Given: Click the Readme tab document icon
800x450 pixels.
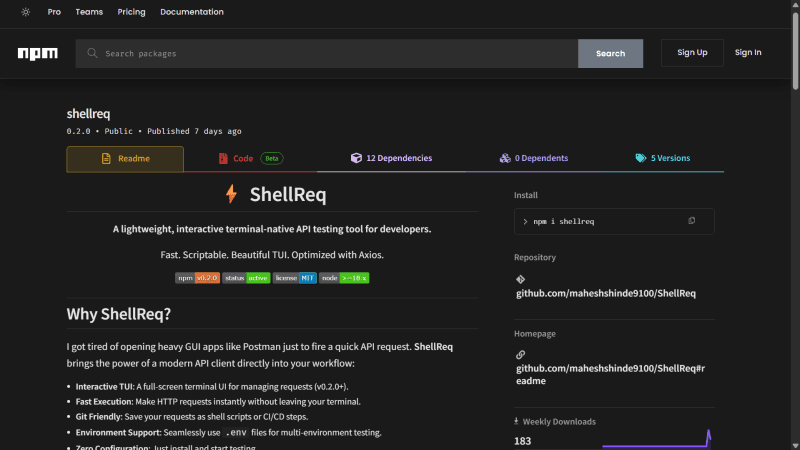Looking at the screenshot, I should (x=106, y=159).
